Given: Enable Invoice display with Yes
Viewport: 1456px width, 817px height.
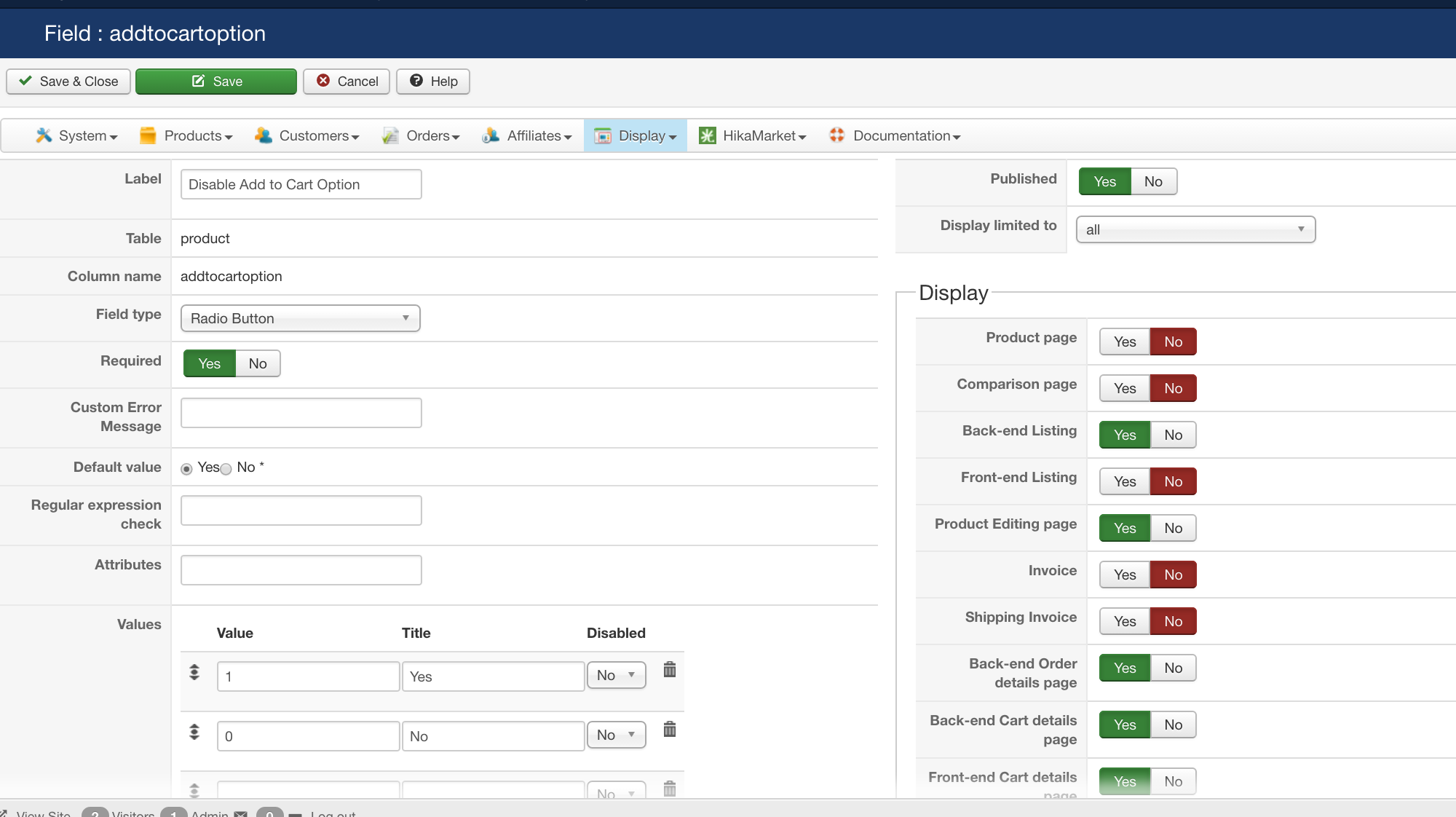Looking at the screenshot, I should 1125,575.
